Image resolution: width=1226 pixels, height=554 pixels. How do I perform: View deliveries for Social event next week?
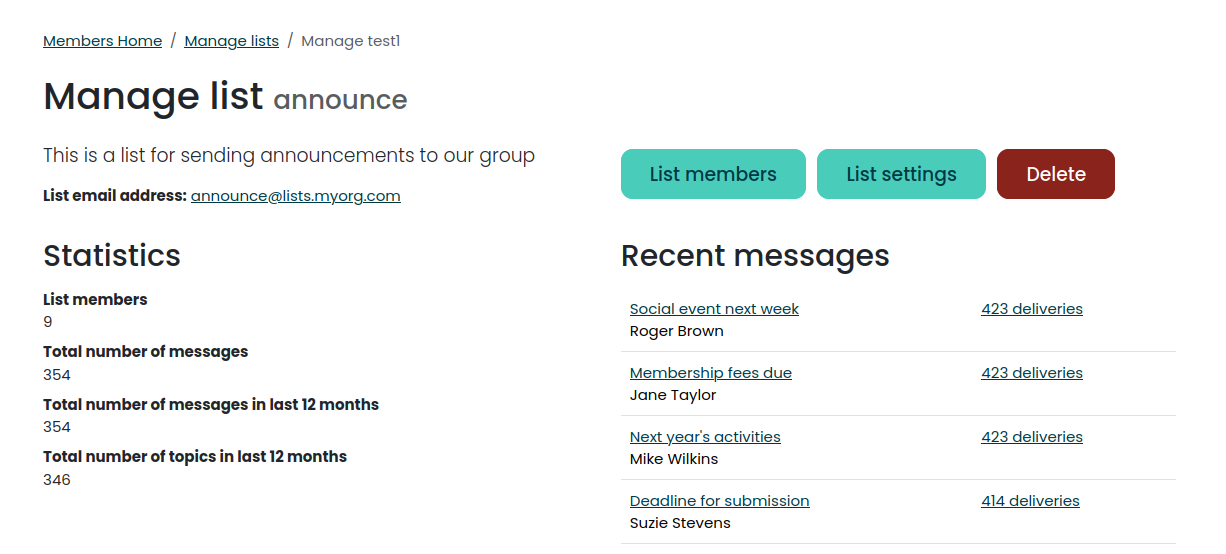(1031, 309)
